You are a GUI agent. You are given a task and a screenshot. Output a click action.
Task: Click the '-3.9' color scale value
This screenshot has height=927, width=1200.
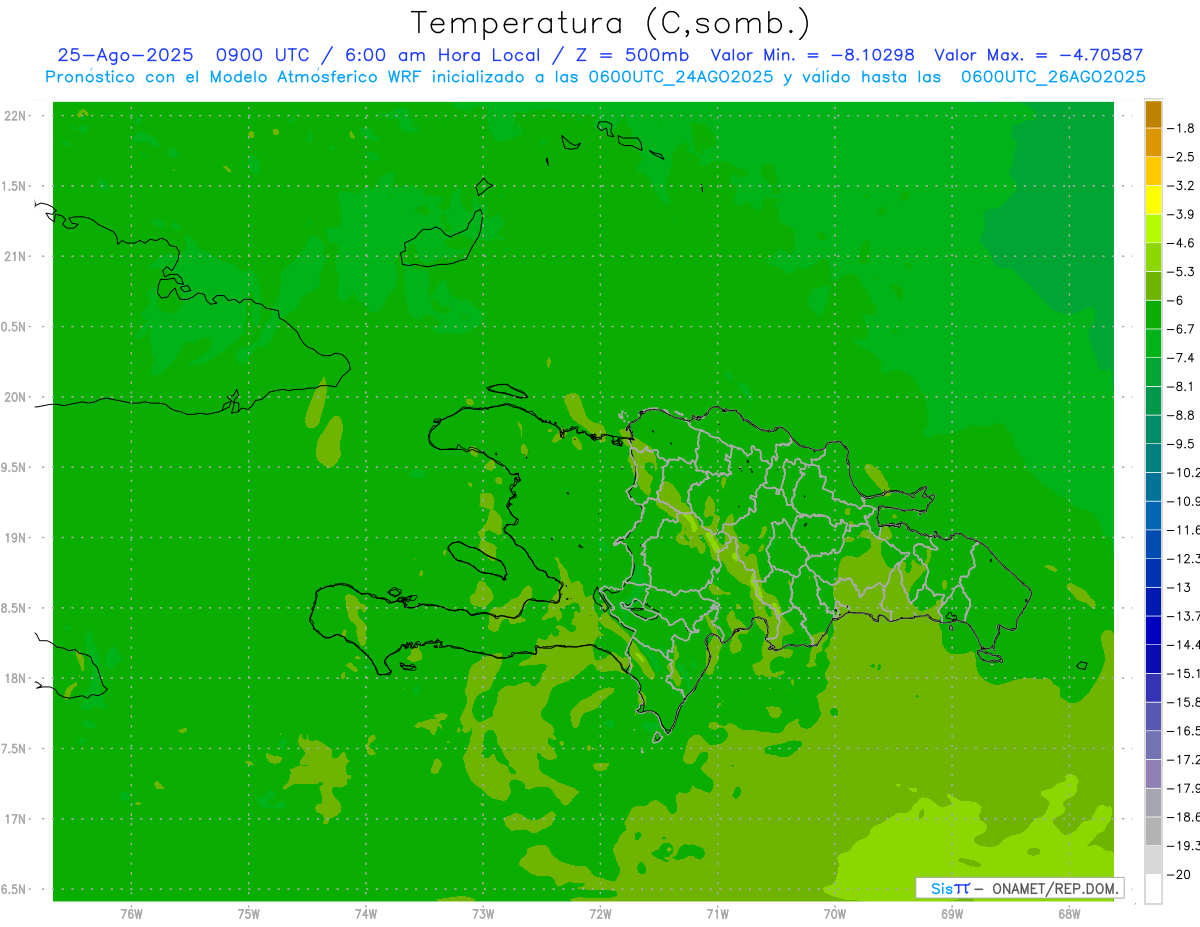coord(1181,214)
